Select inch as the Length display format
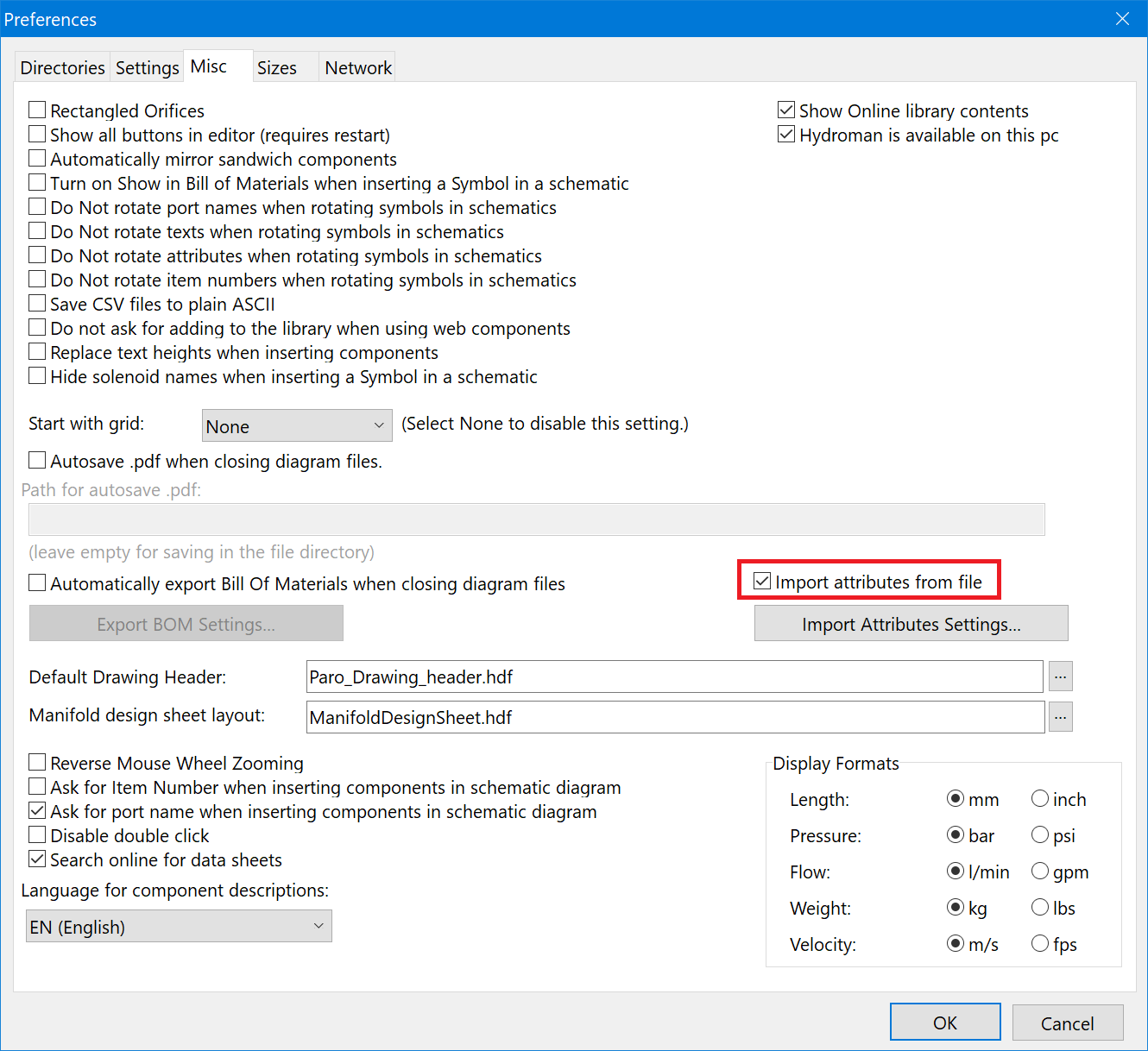The image size is (1148, 1051). tap(1040, 799)
